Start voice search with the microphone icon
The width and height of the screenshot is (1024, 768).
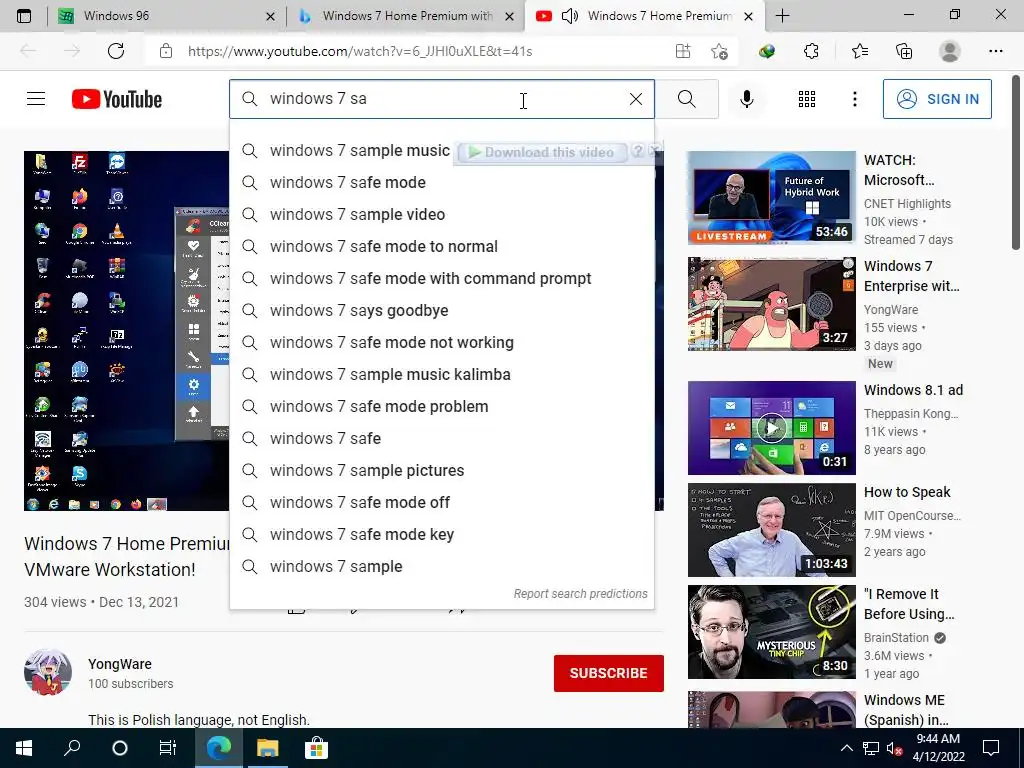pos(746,99)
